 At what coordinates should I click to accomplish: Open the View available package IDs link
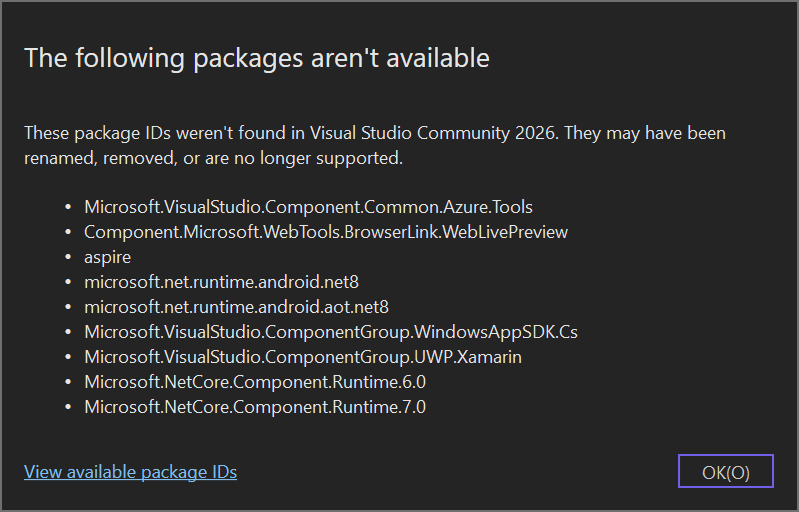point(130,471)
